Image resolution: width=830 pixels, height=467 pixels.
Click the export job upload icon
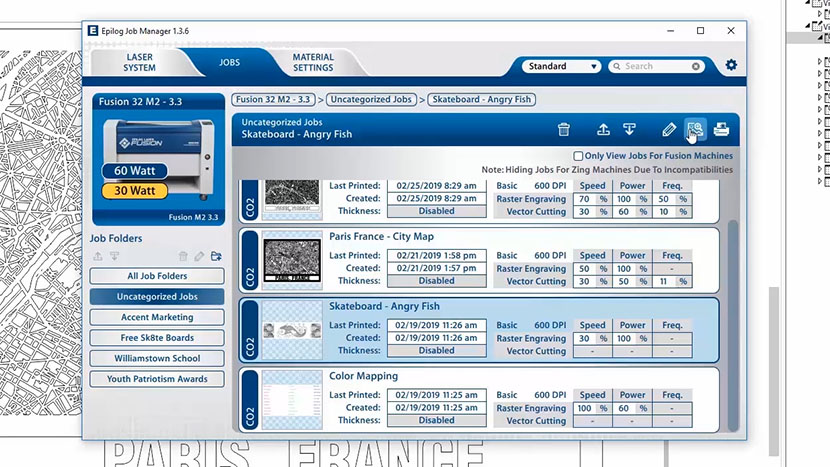click(x=603, y=129)
